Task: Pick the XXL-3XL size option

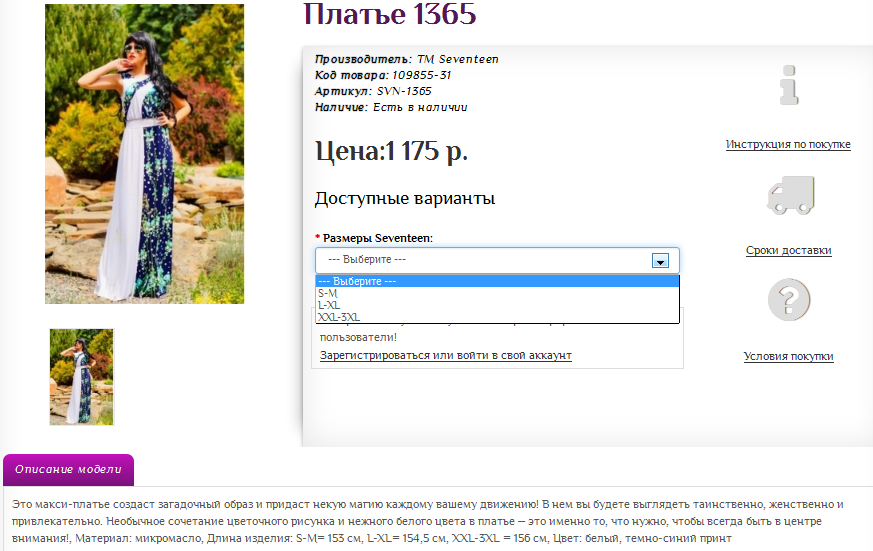Action: pyautogui.click(x=337, y=317)
